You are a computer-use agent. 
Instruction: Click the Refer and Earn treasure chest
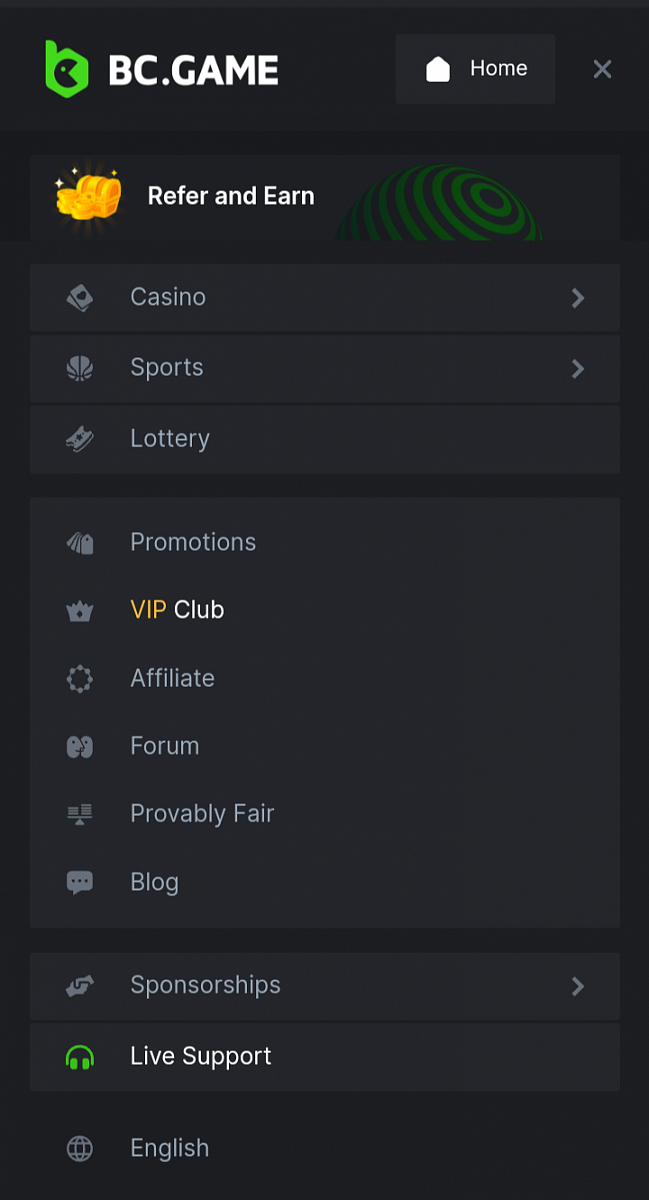89,193
